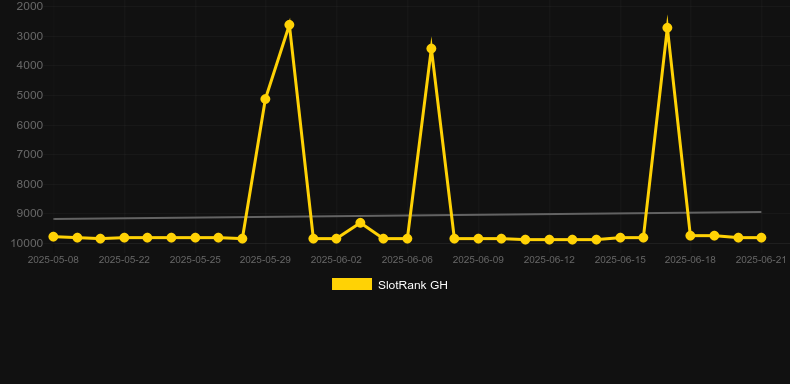Toggle the SlotRank GH legend entry
This screenshot has height=384, width=790.
tap(389, 285)
